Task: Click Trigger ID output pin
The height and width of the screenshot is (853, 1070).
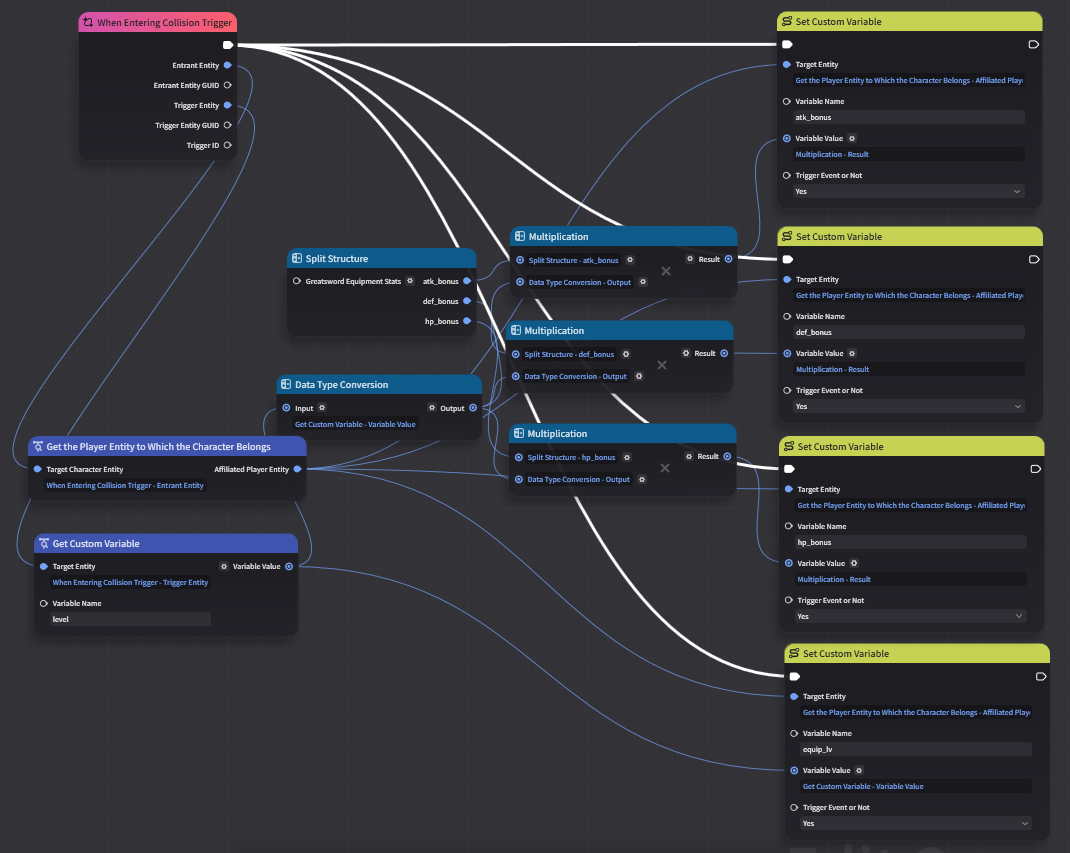Action: (228, 145)
